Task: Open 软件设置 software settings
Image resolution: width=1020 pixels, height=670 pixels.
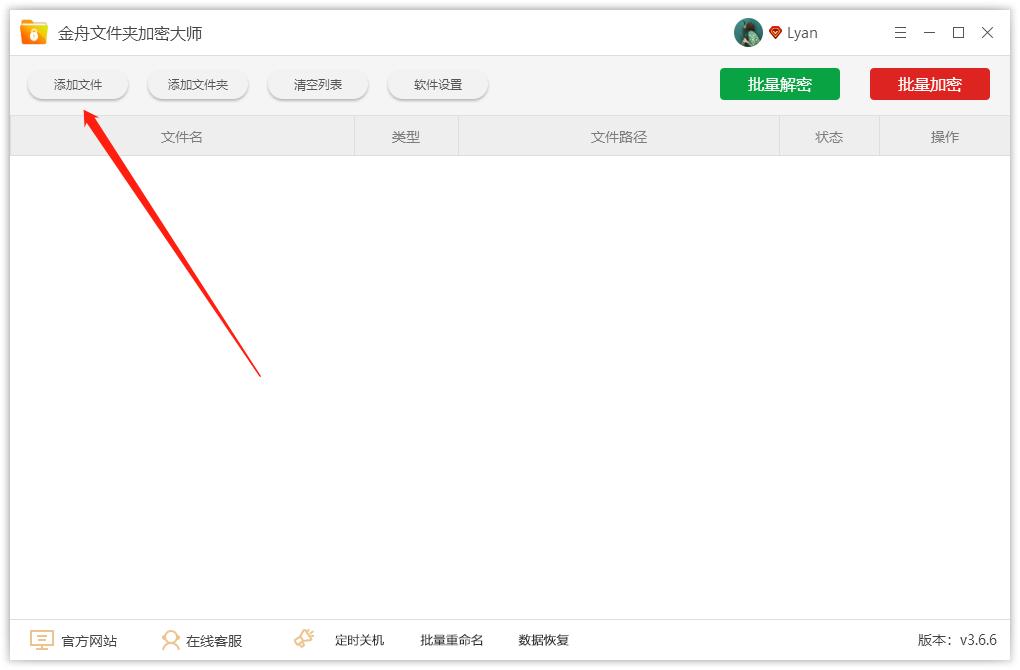Action: 437,84
